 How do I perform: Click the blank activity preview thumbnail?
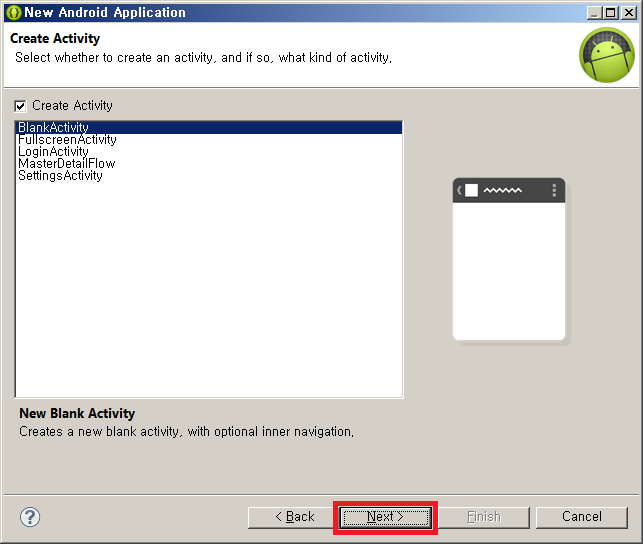pos(509,259)
